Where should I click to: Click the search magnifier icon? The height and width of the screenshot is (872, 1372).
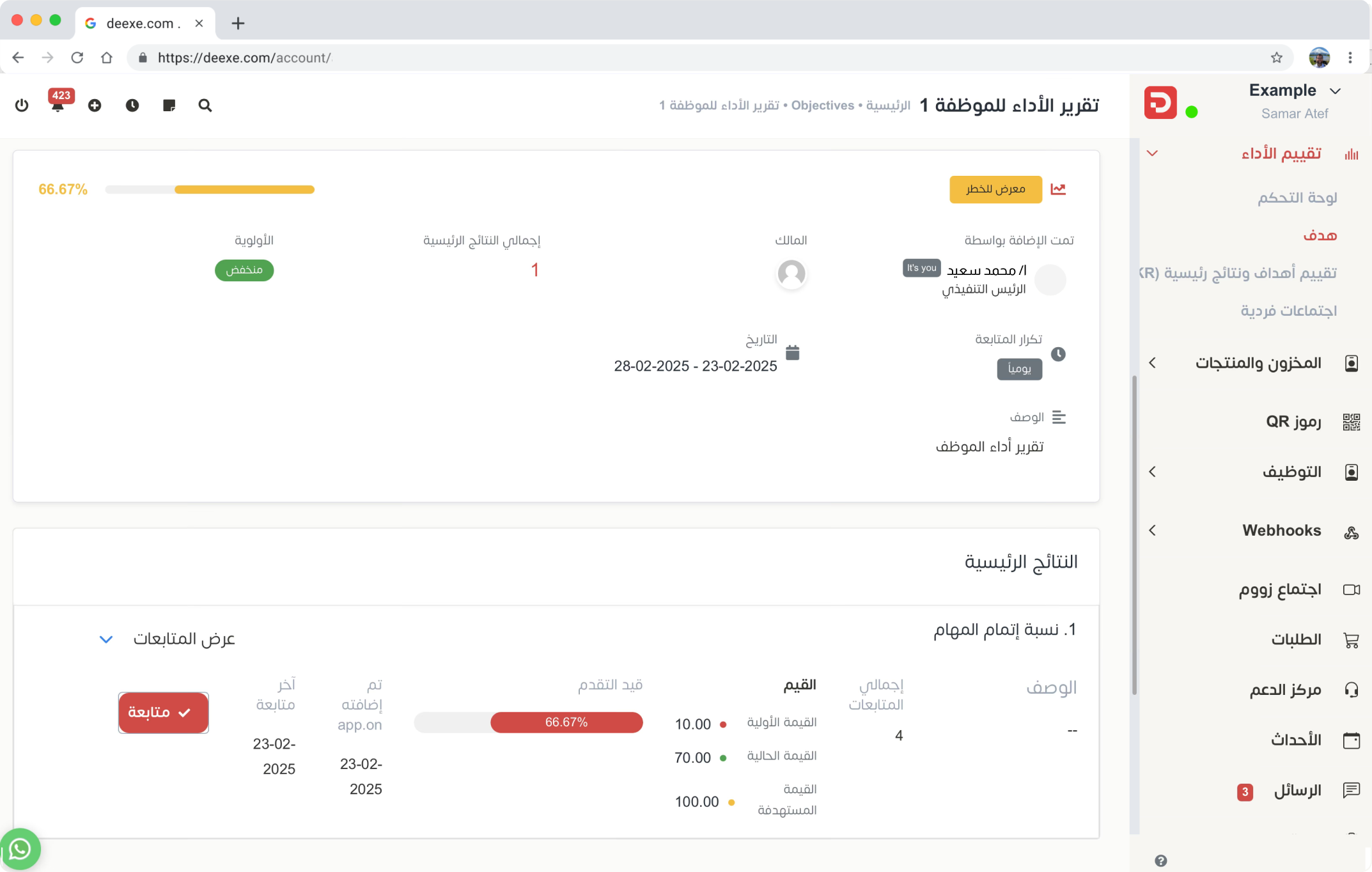click(205, 105)
